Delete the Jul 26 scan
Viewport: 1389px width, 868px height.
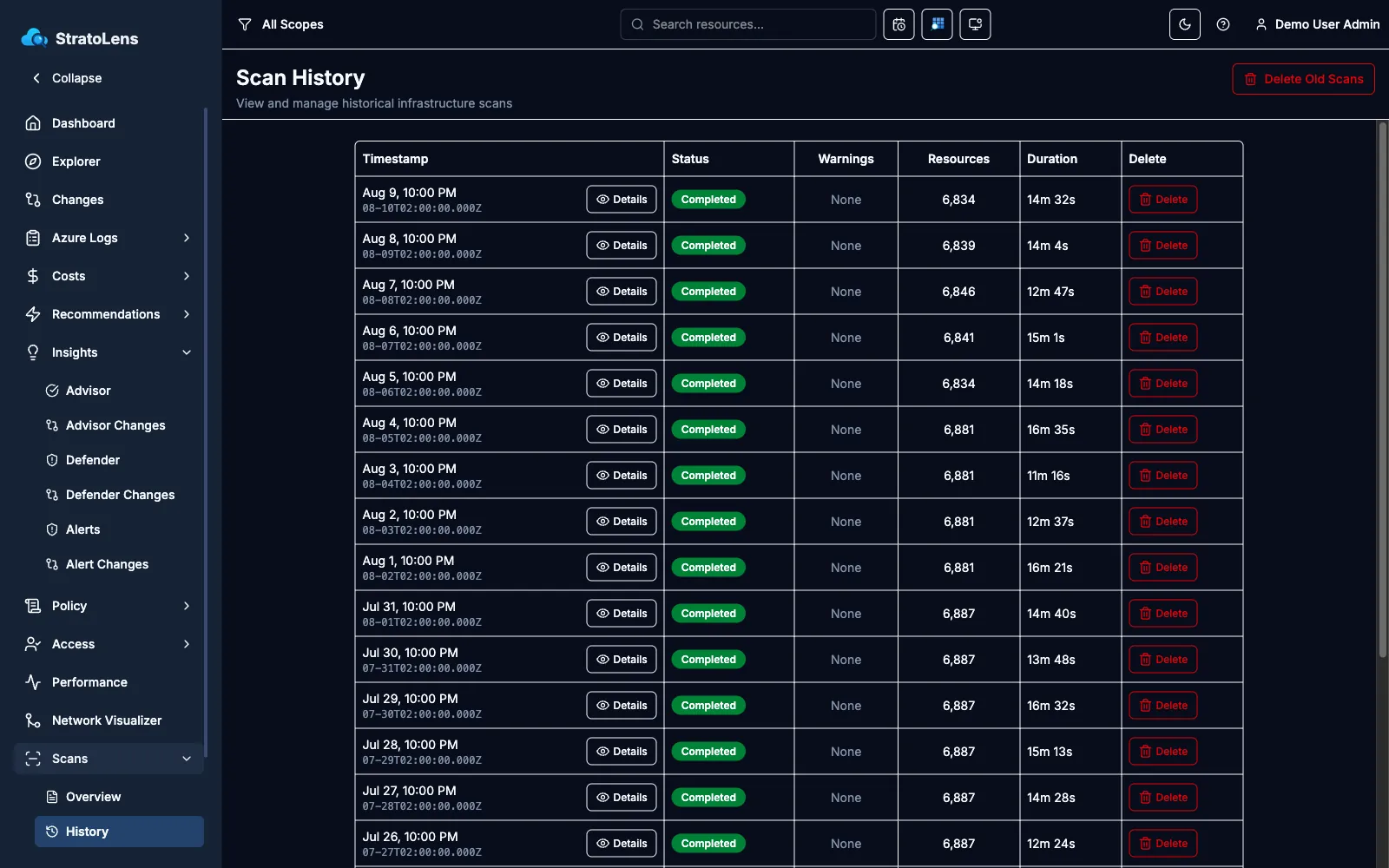[1163, 844]
